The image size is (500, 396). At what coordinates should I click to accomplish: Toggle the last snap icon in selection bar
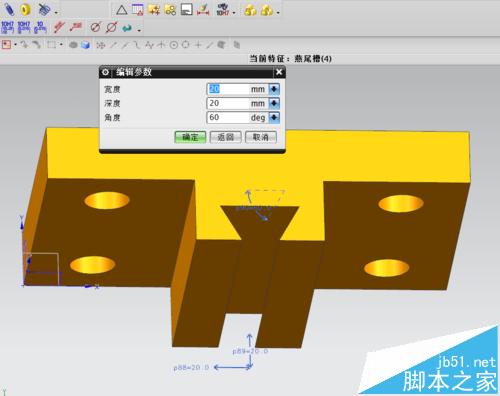237,45
